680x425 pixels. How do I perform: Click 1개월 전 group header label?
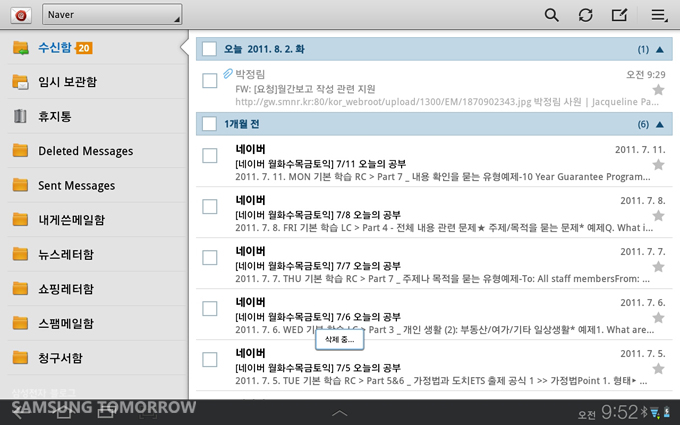click(242, 124)
